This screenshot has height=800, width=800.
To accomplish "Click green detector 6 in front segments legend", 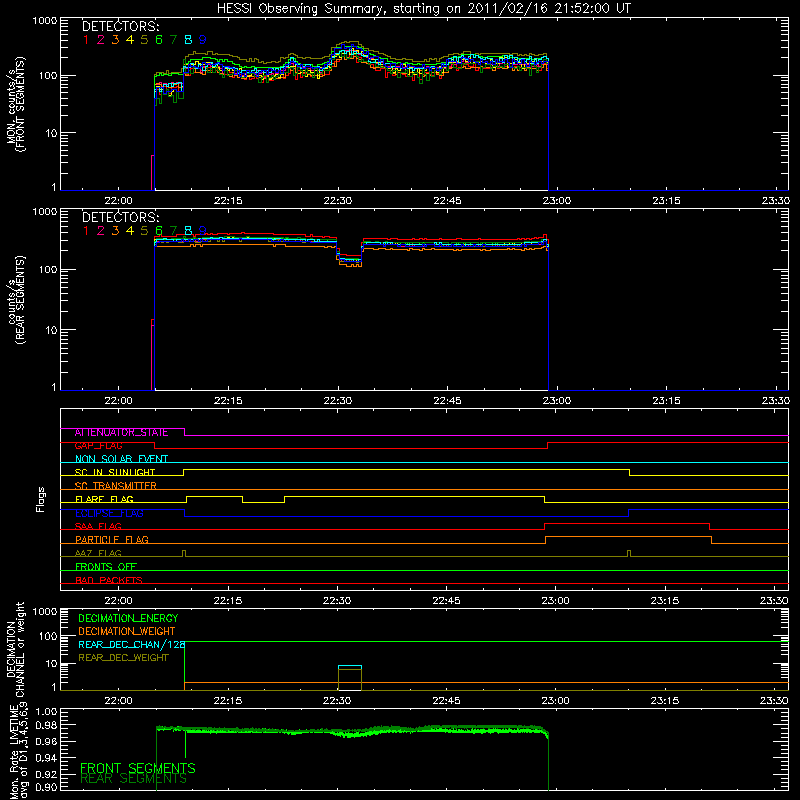I will pos(159,39).
